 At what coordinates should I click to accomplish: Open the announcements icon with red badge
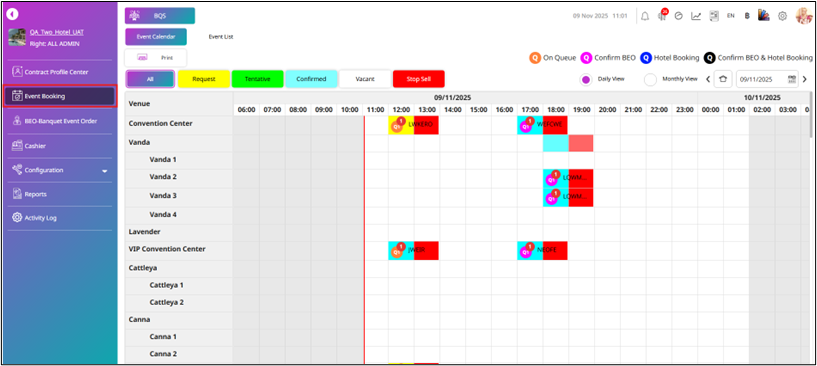[663, 15]
